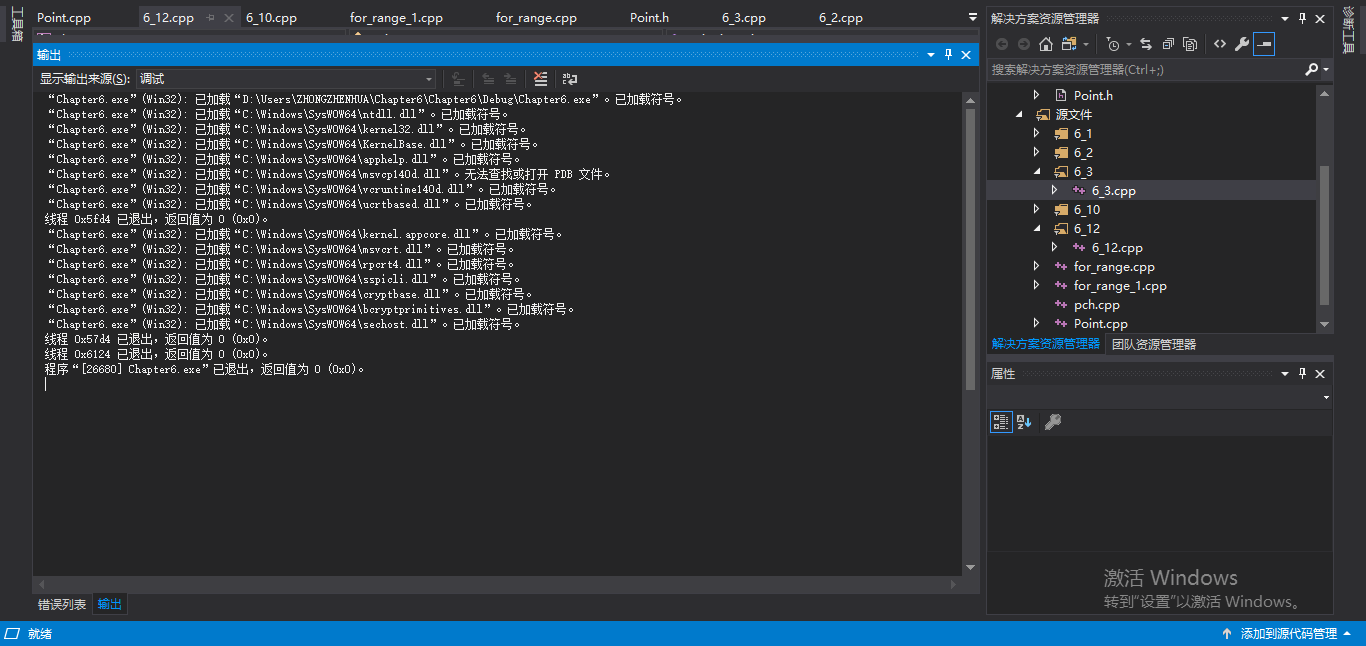Click the Home icon in Solution Explorer toolbar

click(1046, 44)
